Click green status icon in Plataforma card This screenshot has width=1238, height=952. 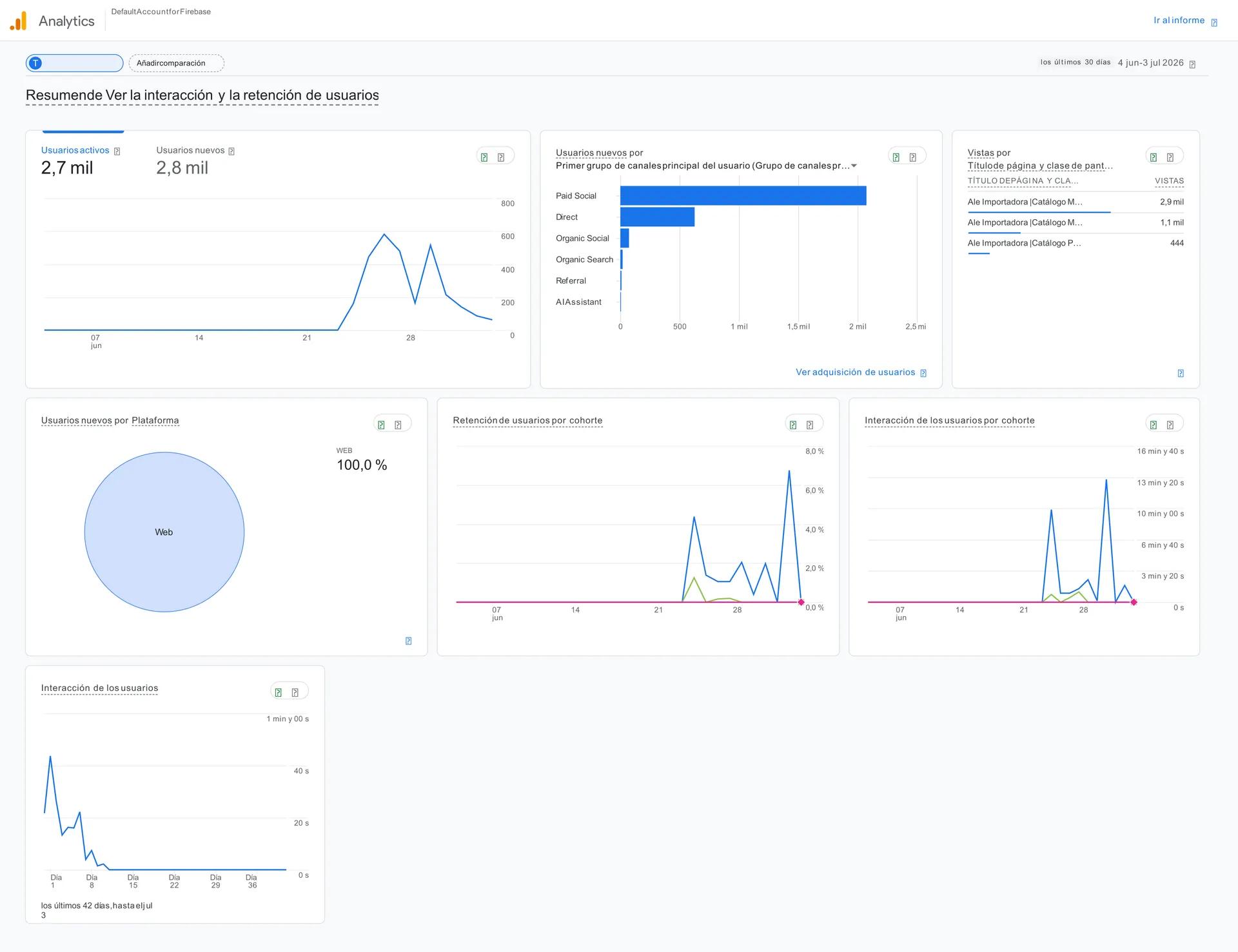pos(381,425)
